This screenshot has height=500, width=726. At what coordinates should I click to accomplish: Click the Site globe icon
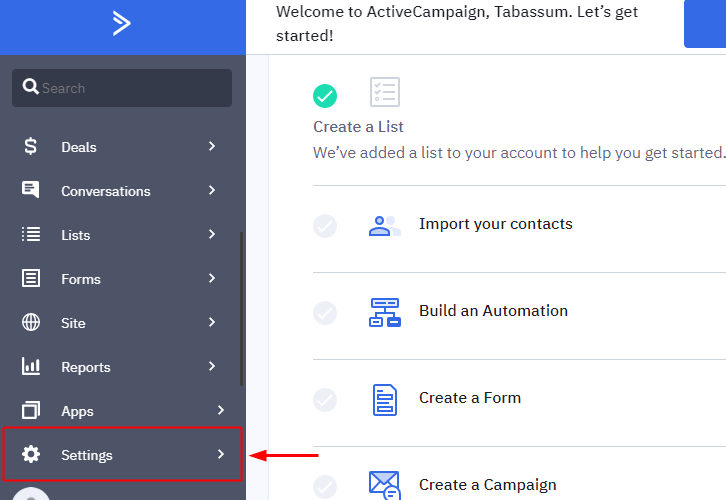point(31,322)
